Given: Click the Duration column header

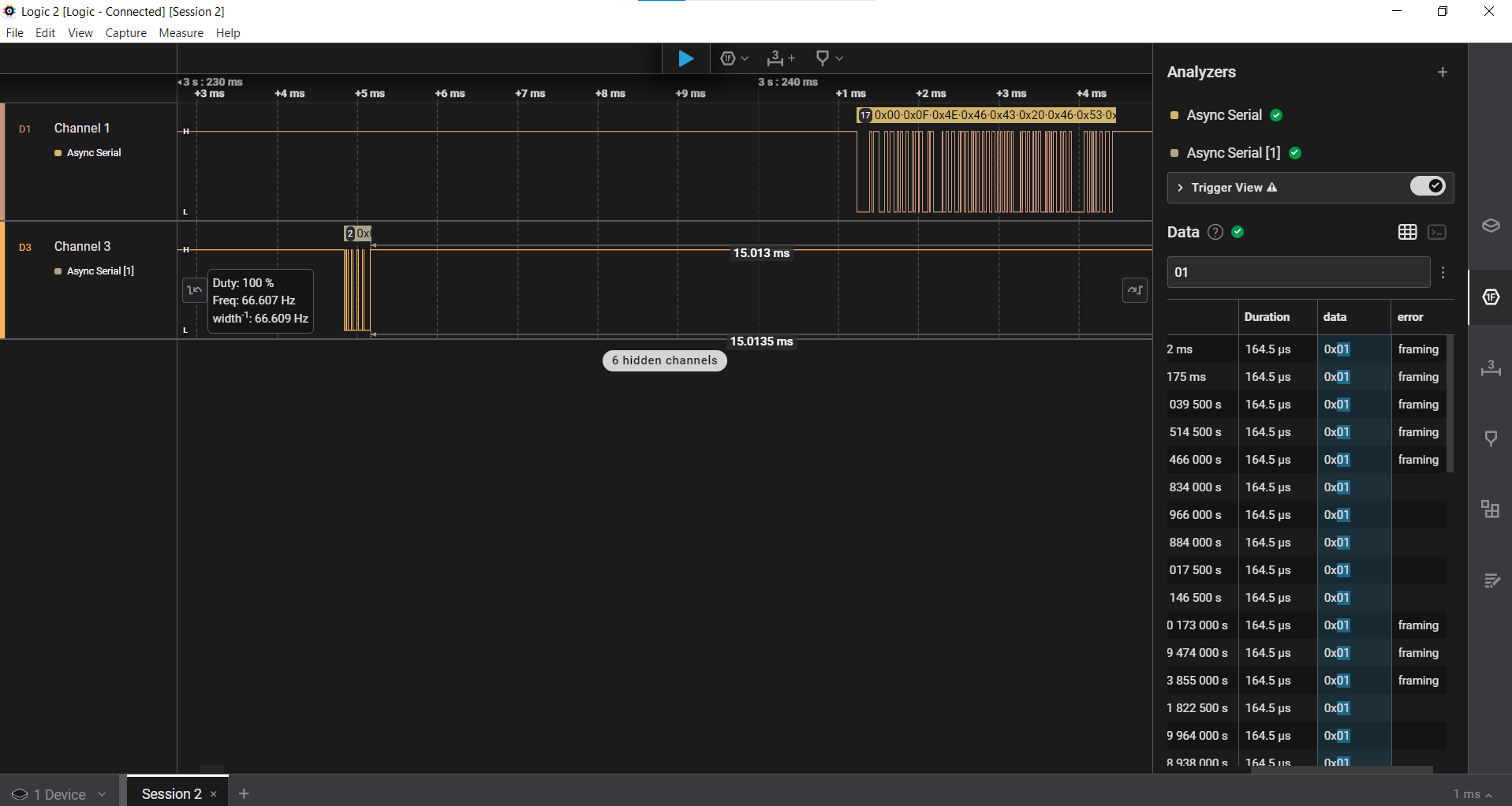Looking at the screenshot, I should (x=1267, y=317).
